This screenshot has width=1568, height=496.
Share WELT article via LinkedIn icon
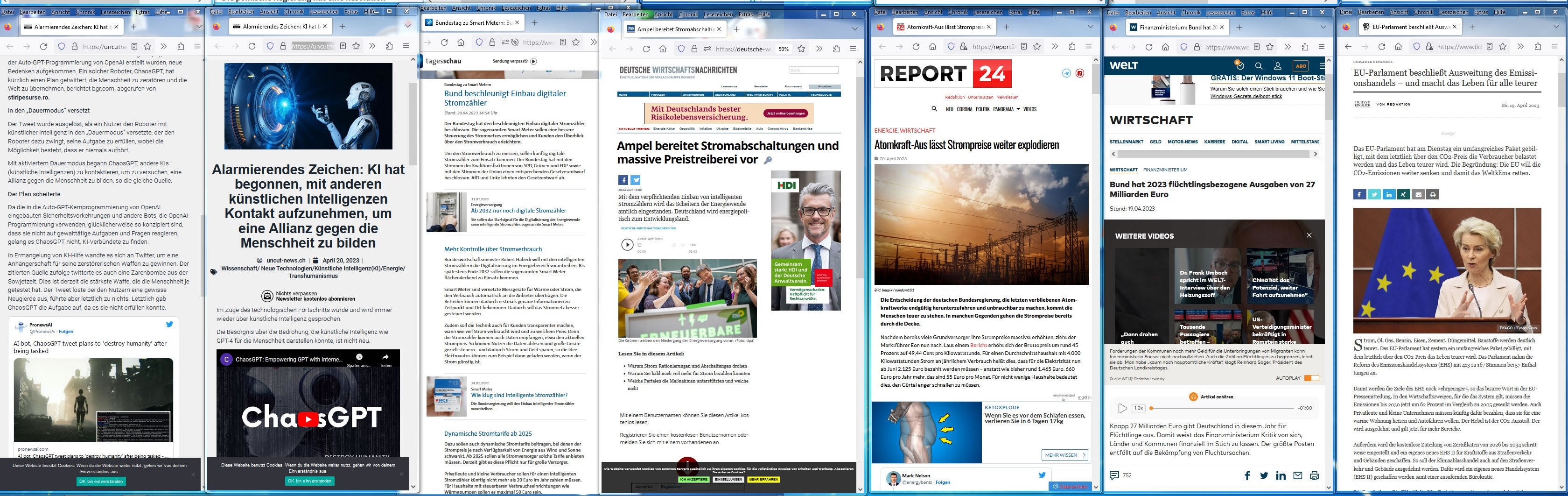pos(1281,475)
